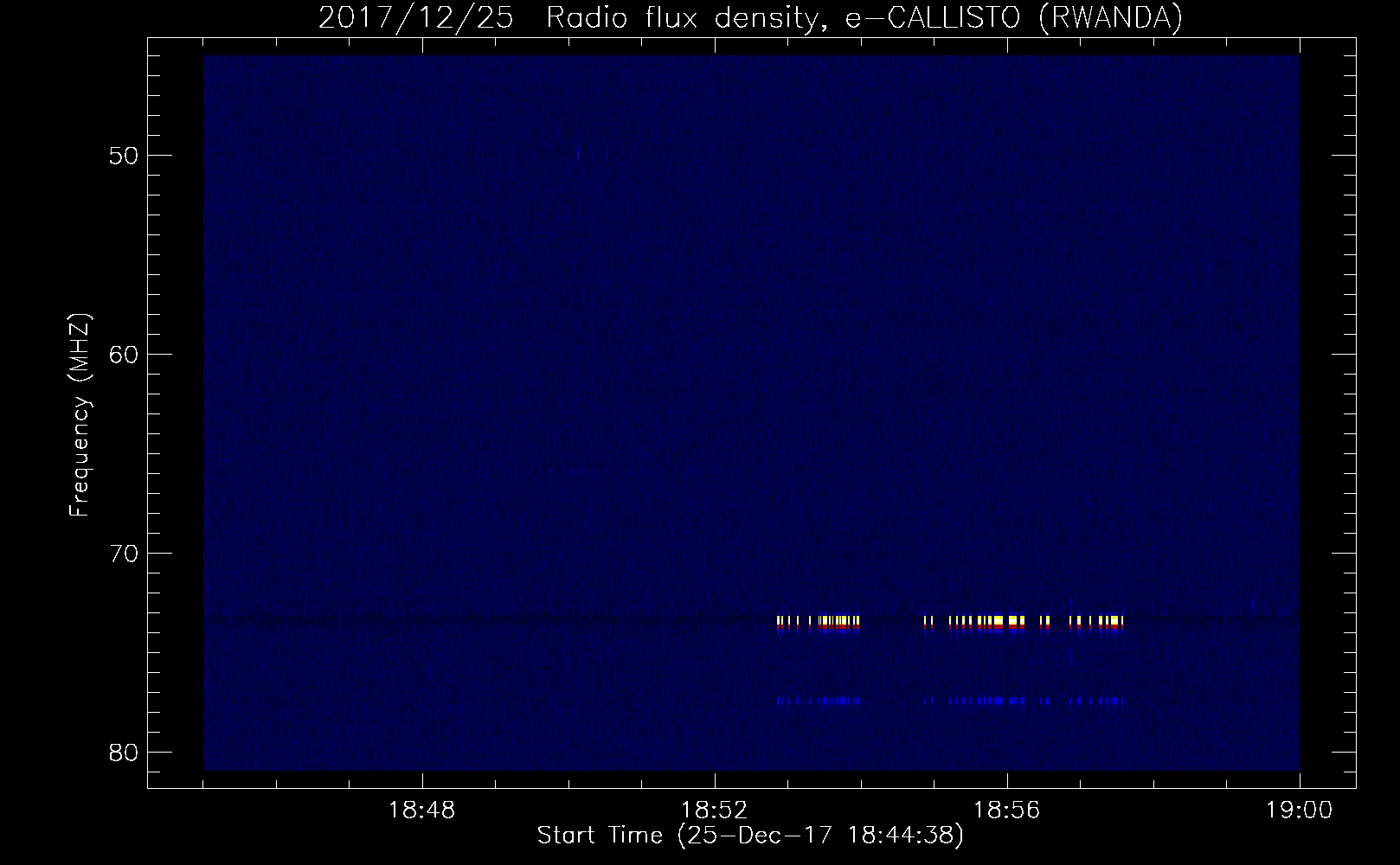Select the 19:00 time tick label
The height and width of the screenshot is (865, 1400).
coord(1300,811)
